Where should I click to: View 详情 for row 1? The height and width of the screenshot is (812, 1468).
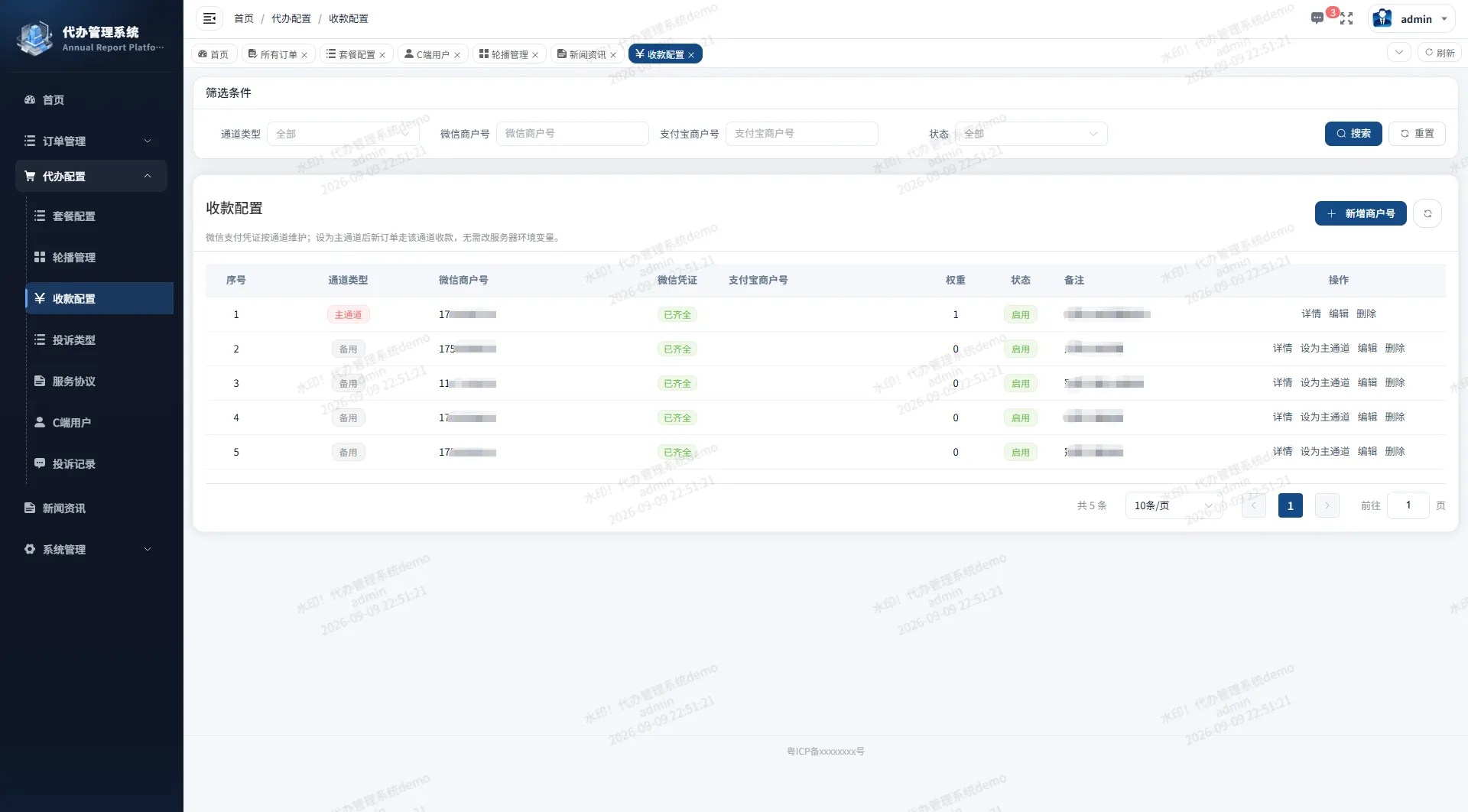point(1311,313)
